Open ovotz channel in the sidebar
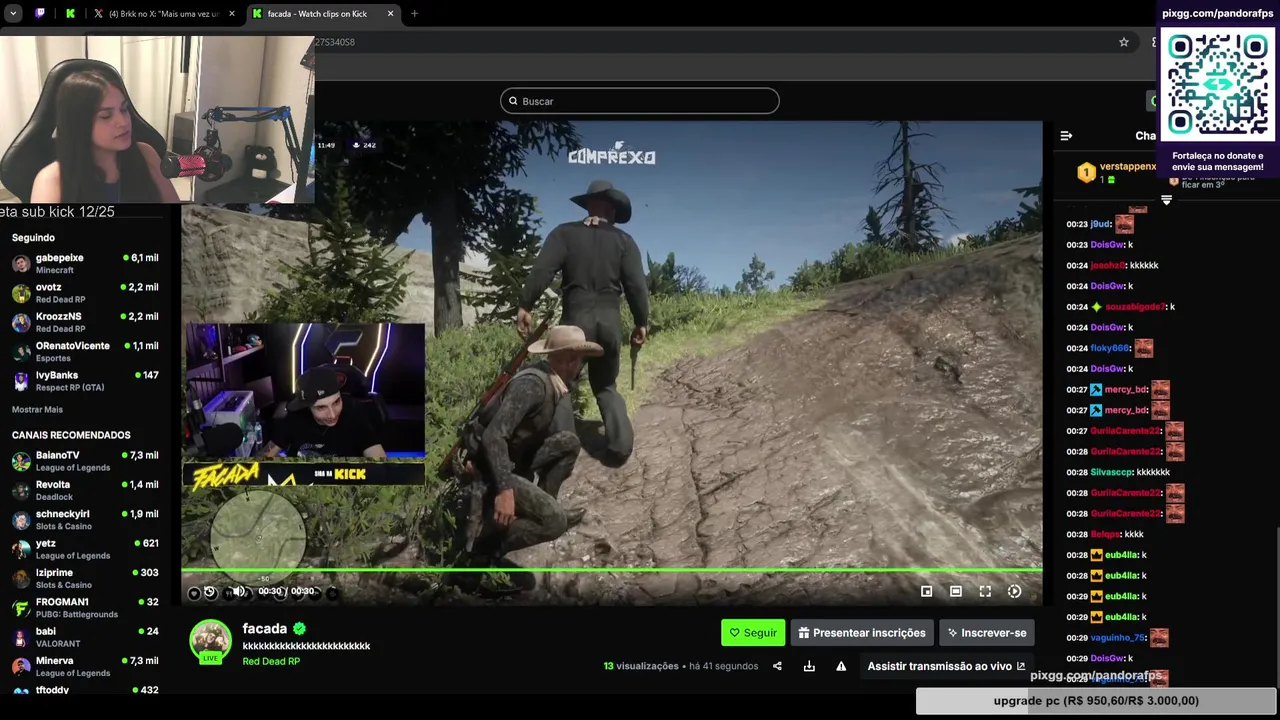The image size is (1280, 720). point(85,293)
